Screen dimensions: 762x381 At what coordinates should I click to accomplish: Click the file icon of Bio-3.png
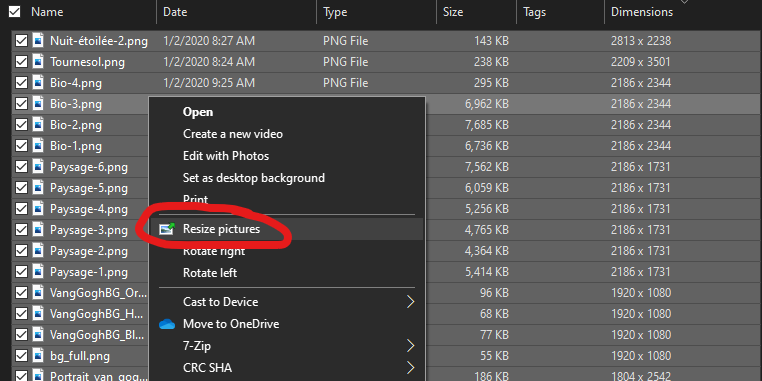pyautogui.click(x=38, y=104)
